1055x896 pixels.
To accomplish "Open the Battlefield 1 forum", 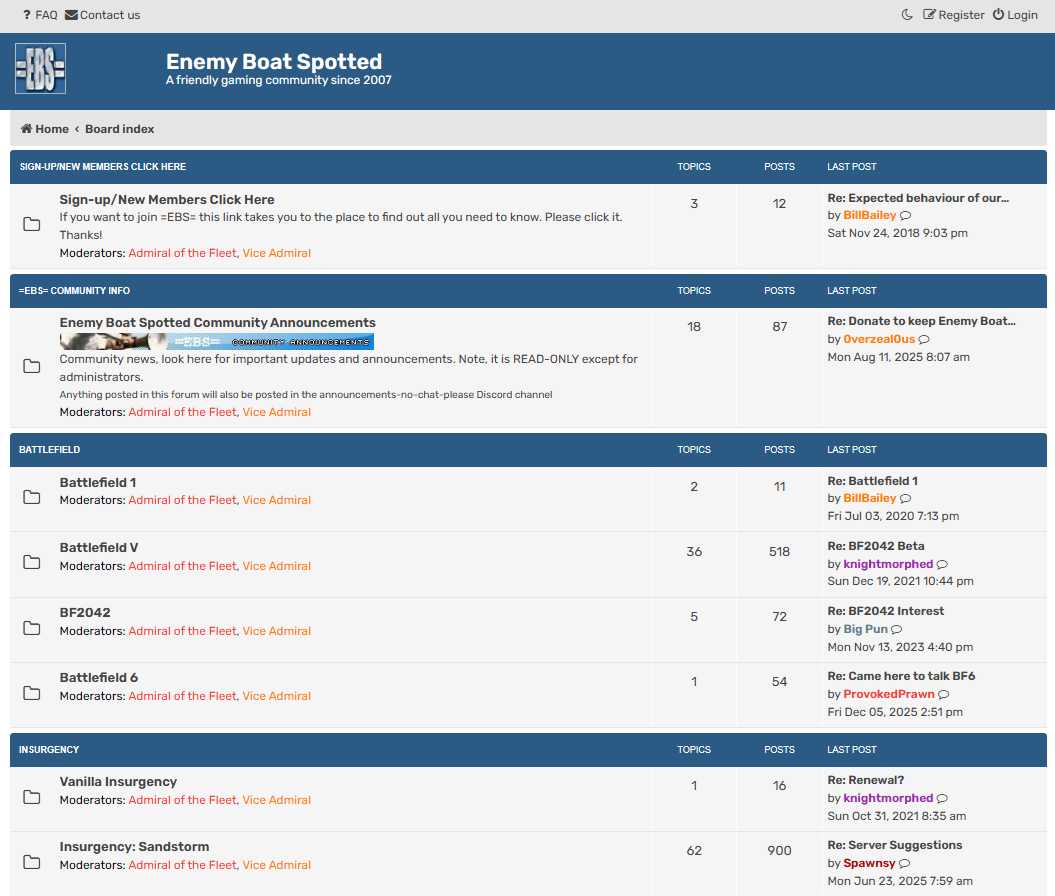I will [x=98, y=482].
